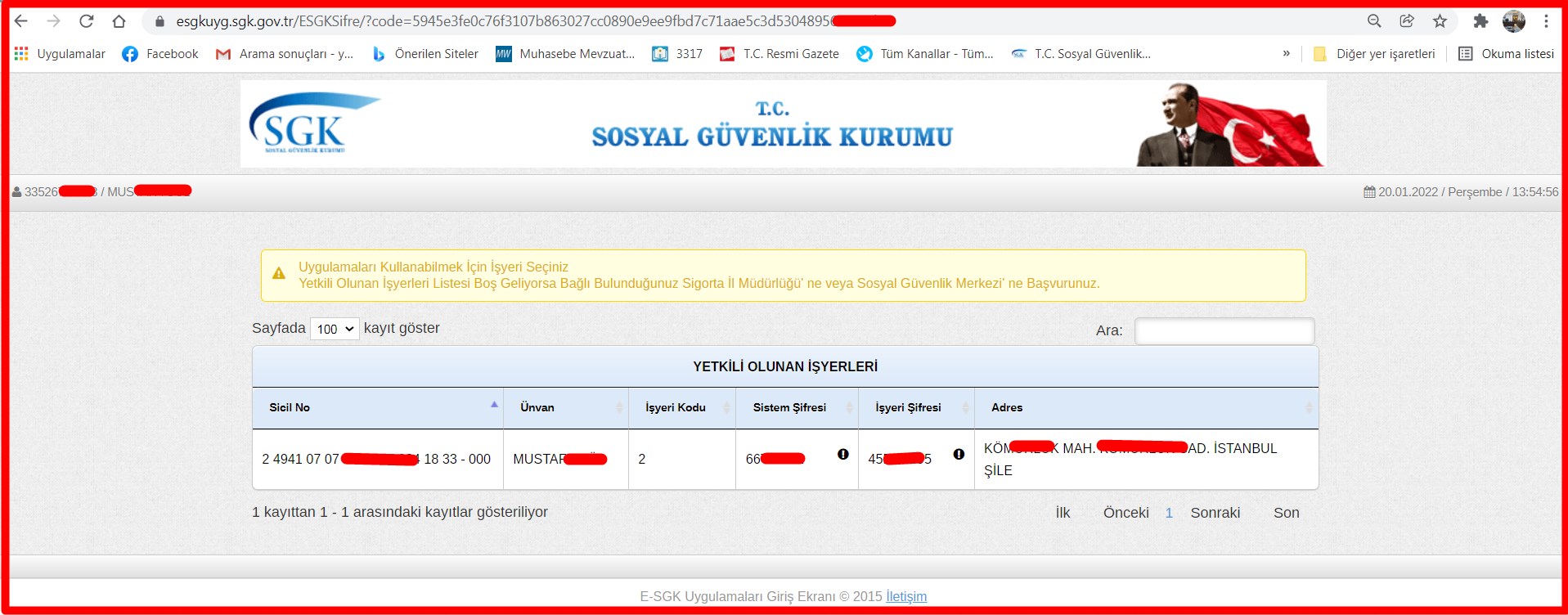The width and height of the screenshot is (1568, 615).
Task: Open the Okuma listesi reading list
Action: [x=1506, y=54]
